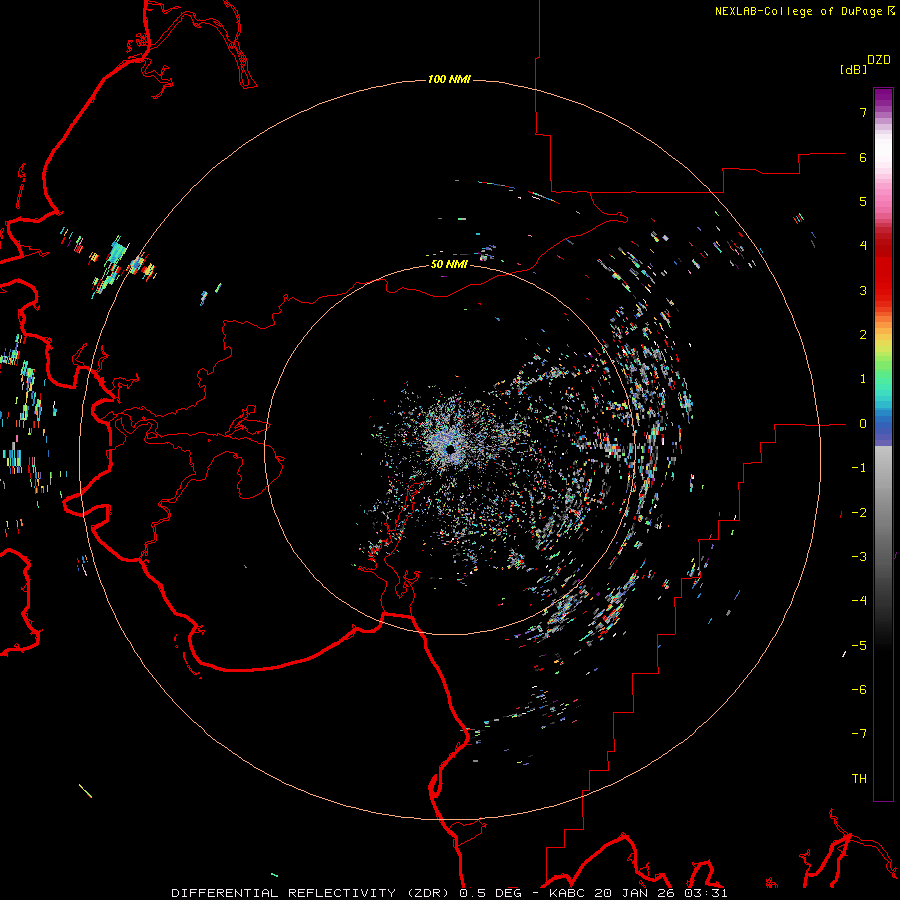Viewport: 900px width, 900px height.
Task: Click the 4 dB value on the color scale
Action: click(x=863, y=246)
